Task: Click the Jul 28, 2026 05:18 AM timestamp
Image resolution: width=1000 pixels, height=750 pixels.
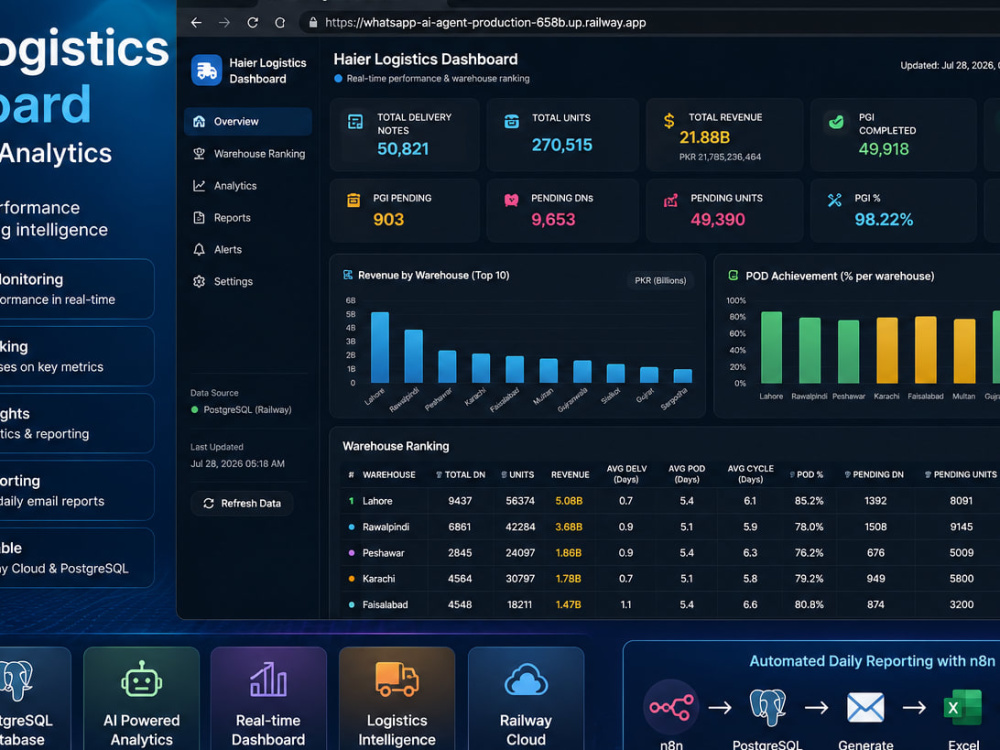Action: click(237, 464)
